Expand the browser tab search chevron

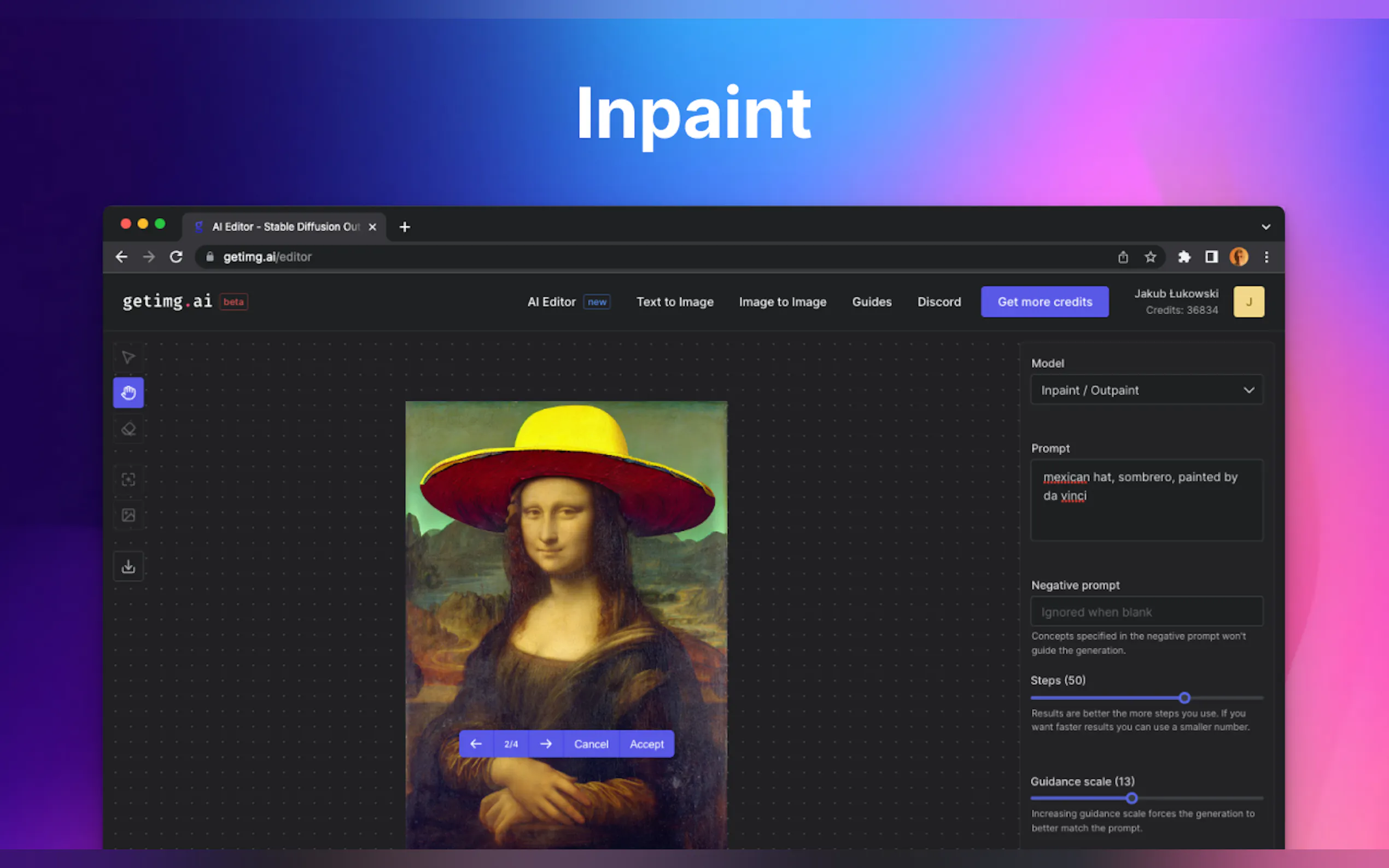[1265, 227]
